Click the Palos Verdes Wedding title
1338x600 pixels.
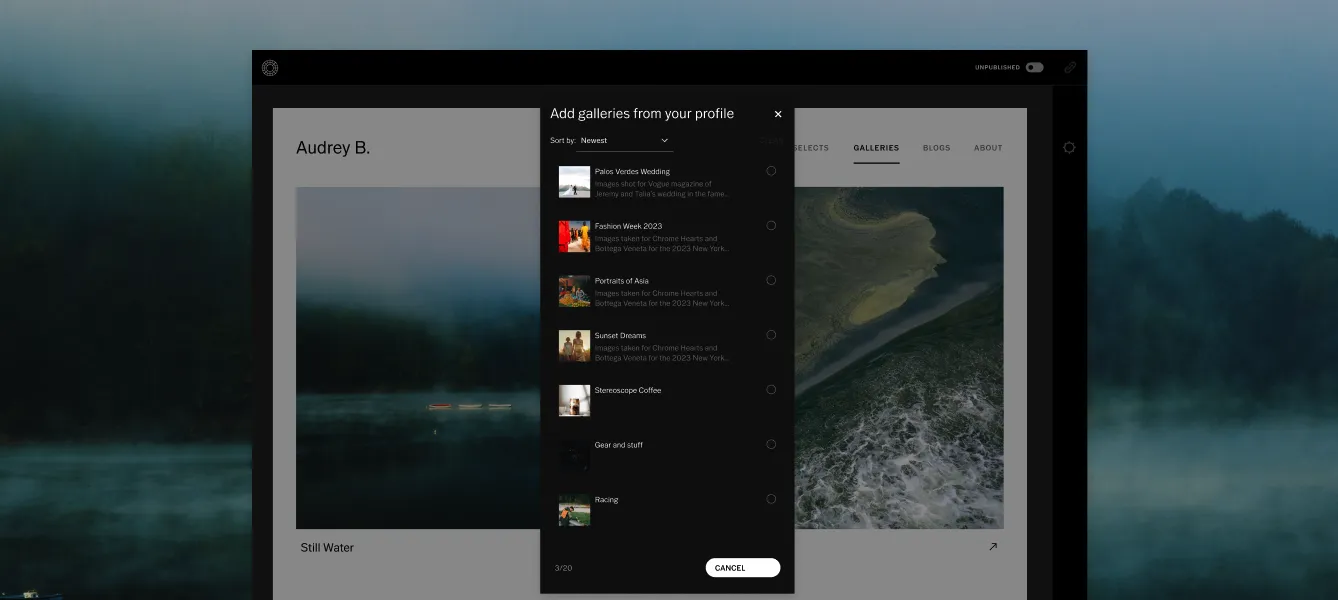[632, 172]
